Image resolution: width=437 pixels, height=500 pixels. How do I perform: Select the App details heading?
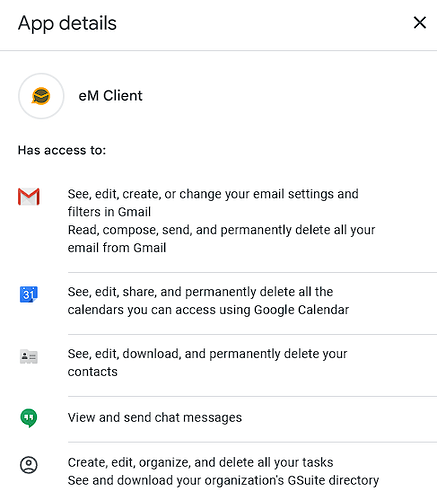click(x=67, y=24)
